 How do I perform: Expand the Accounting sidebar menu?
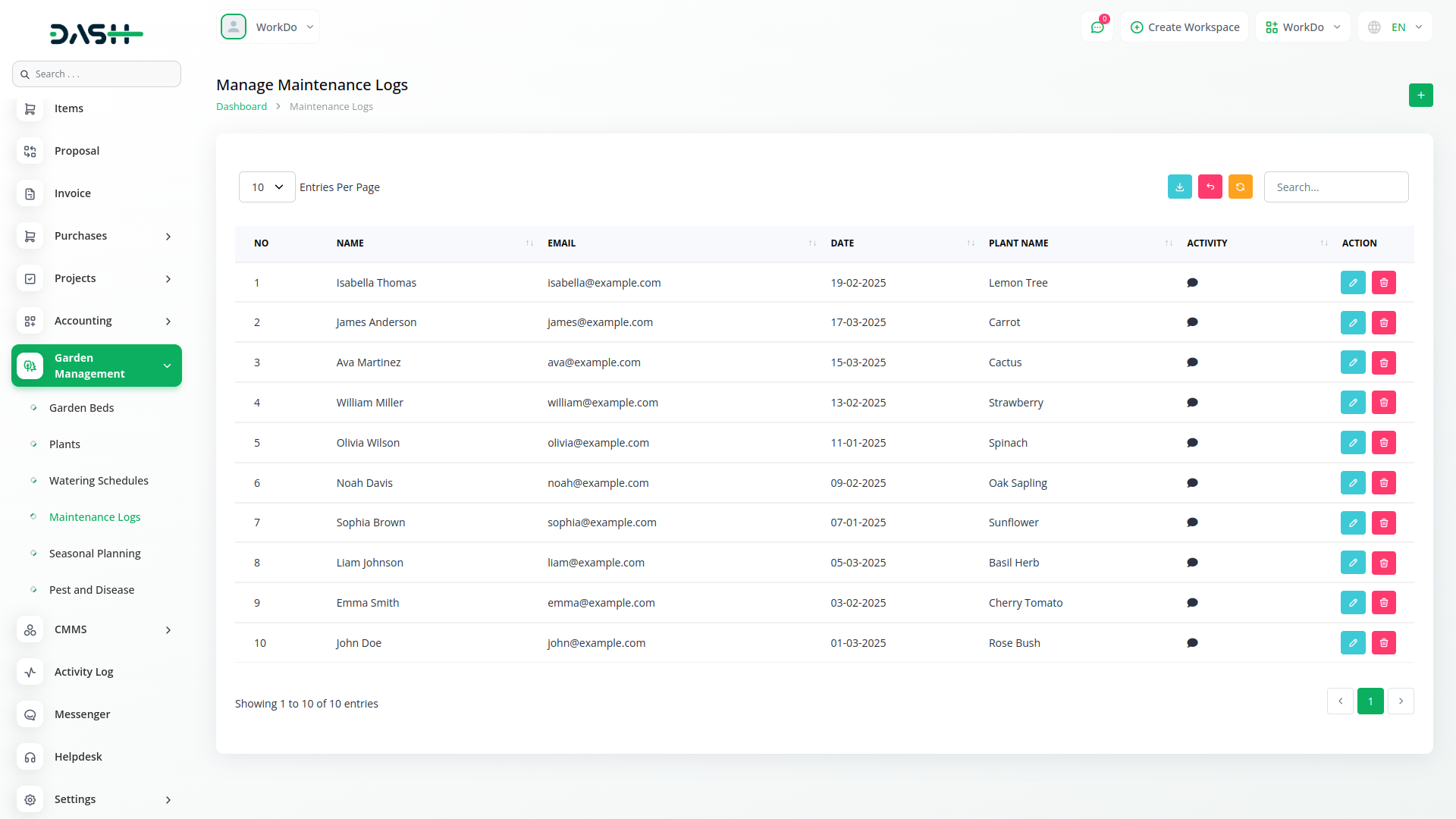(96, 321)
